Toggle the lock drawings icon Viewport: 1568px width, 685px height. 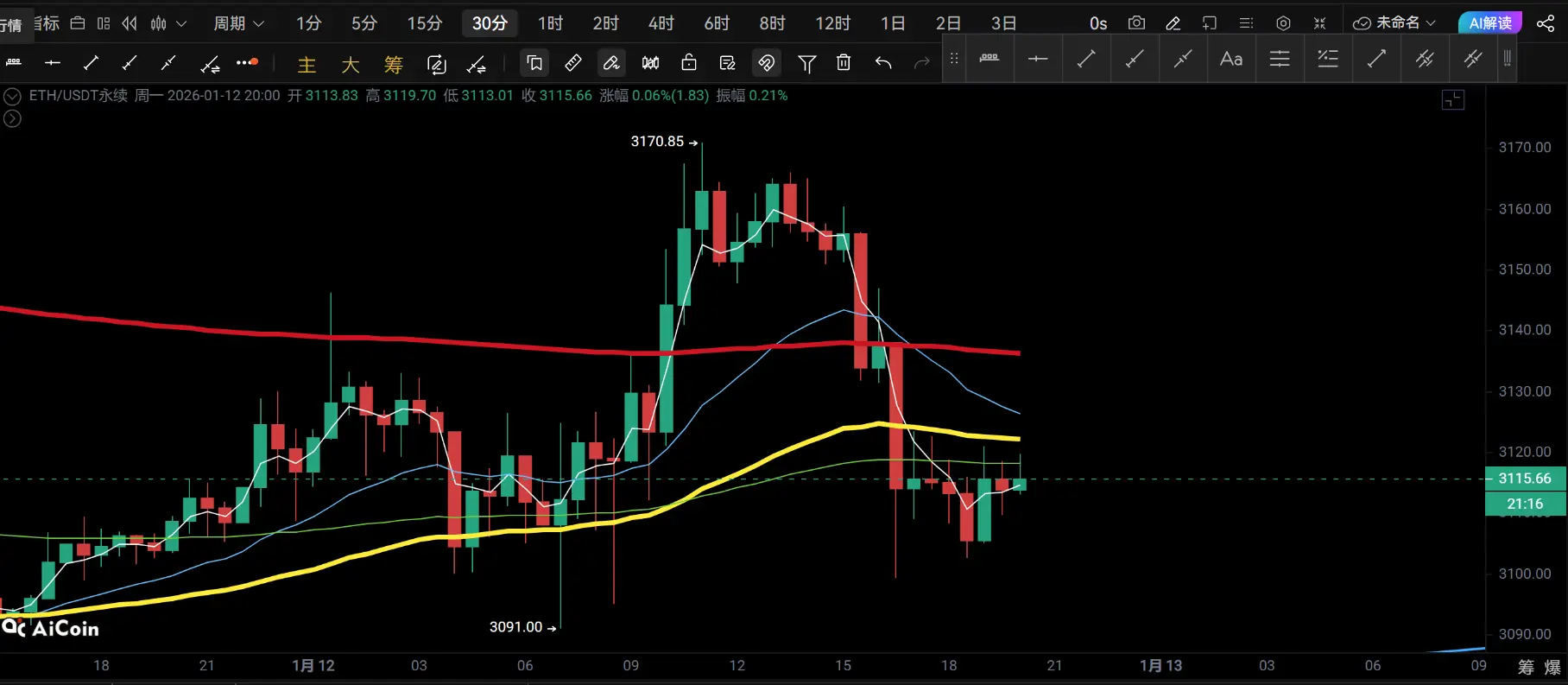coord(688,62)
